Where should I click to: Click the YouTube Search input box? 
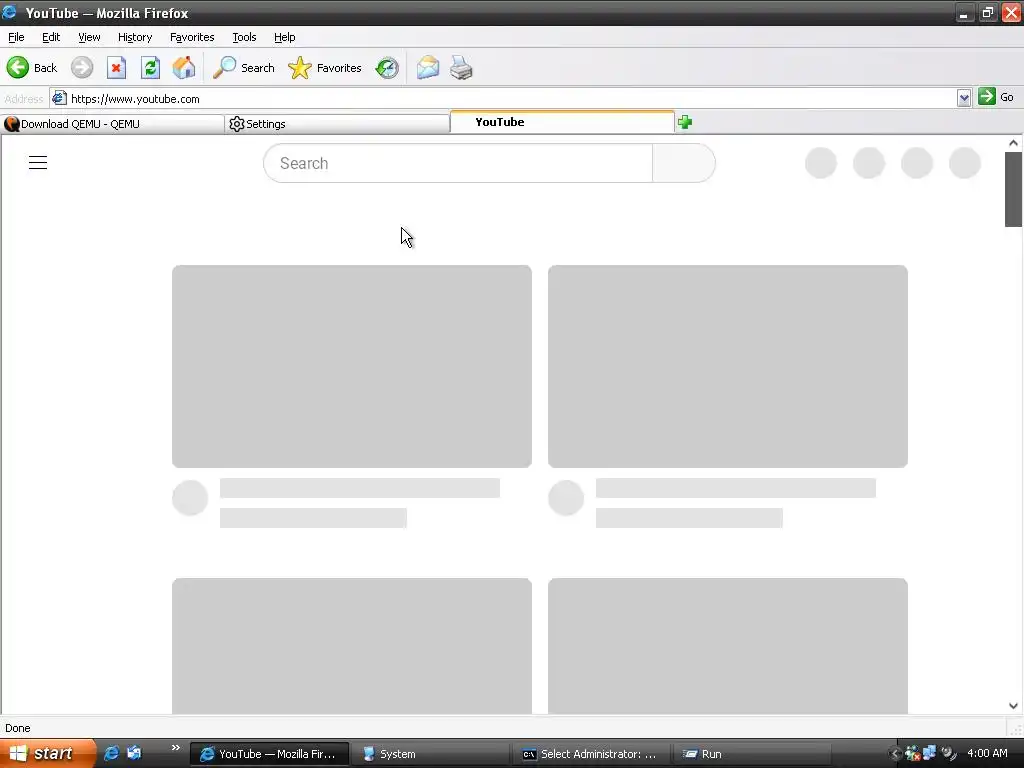point(458,163)
